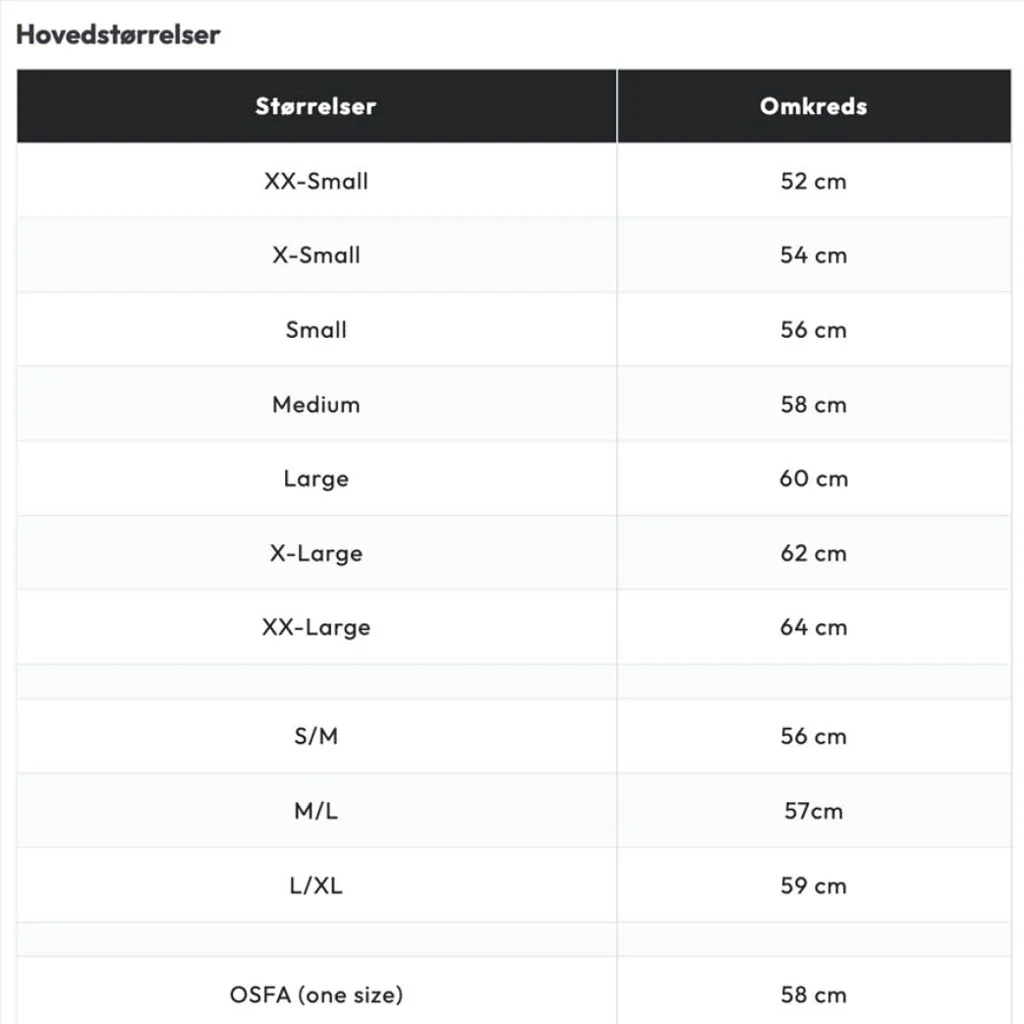
Task: Click the 59 cm value
Action: [x=814, y=886]
